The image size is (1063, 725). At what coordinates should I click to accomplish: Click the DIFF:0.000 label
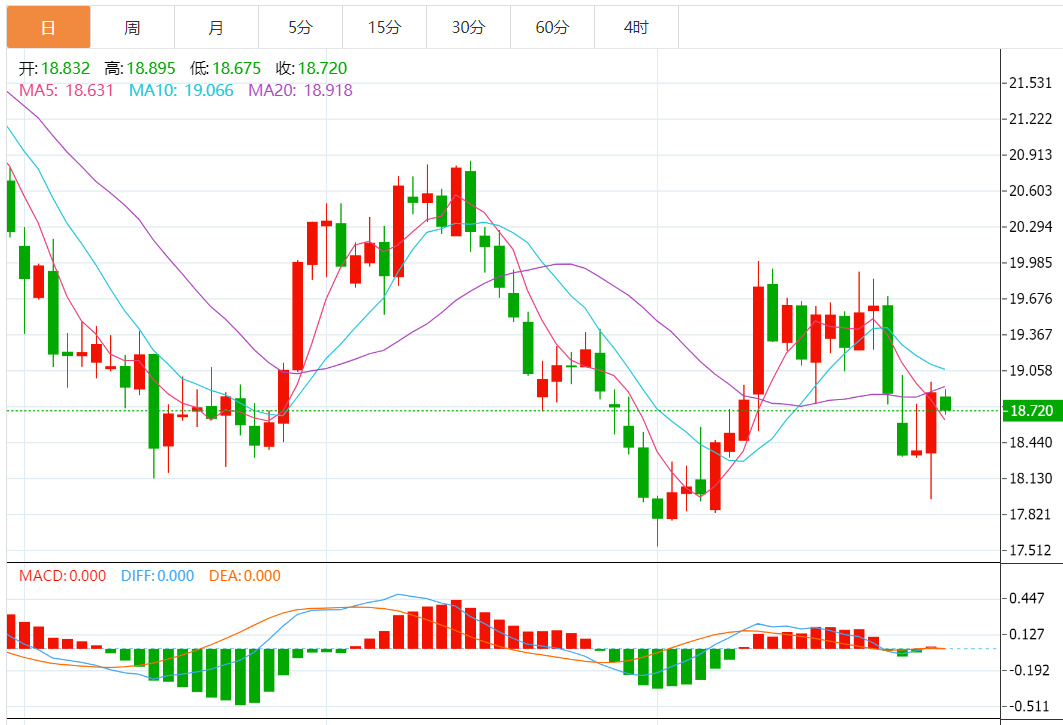(157, 576)
